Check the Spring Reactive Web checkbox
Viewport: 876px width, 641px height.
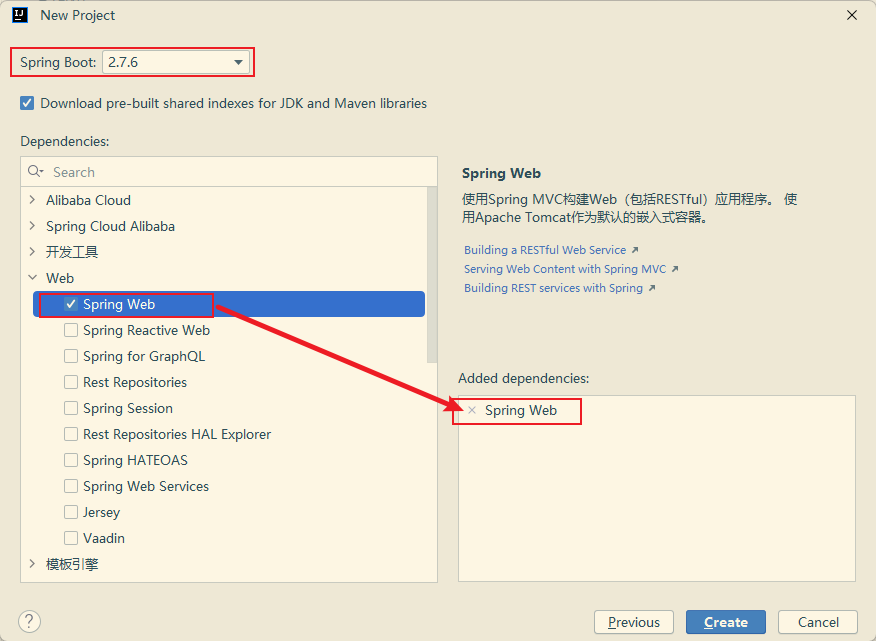pyautogui.click(x=71, y=330)
